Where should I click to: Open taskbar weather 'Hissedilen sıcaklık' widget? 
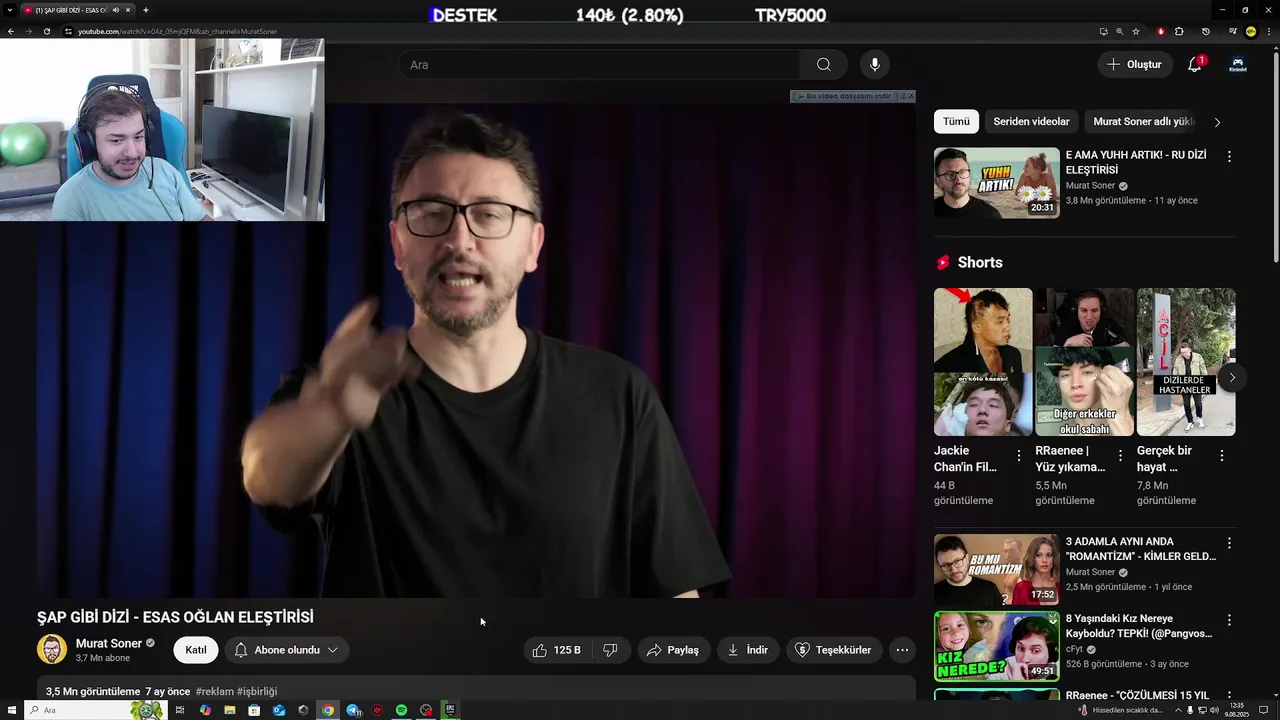pos(1119,710)
